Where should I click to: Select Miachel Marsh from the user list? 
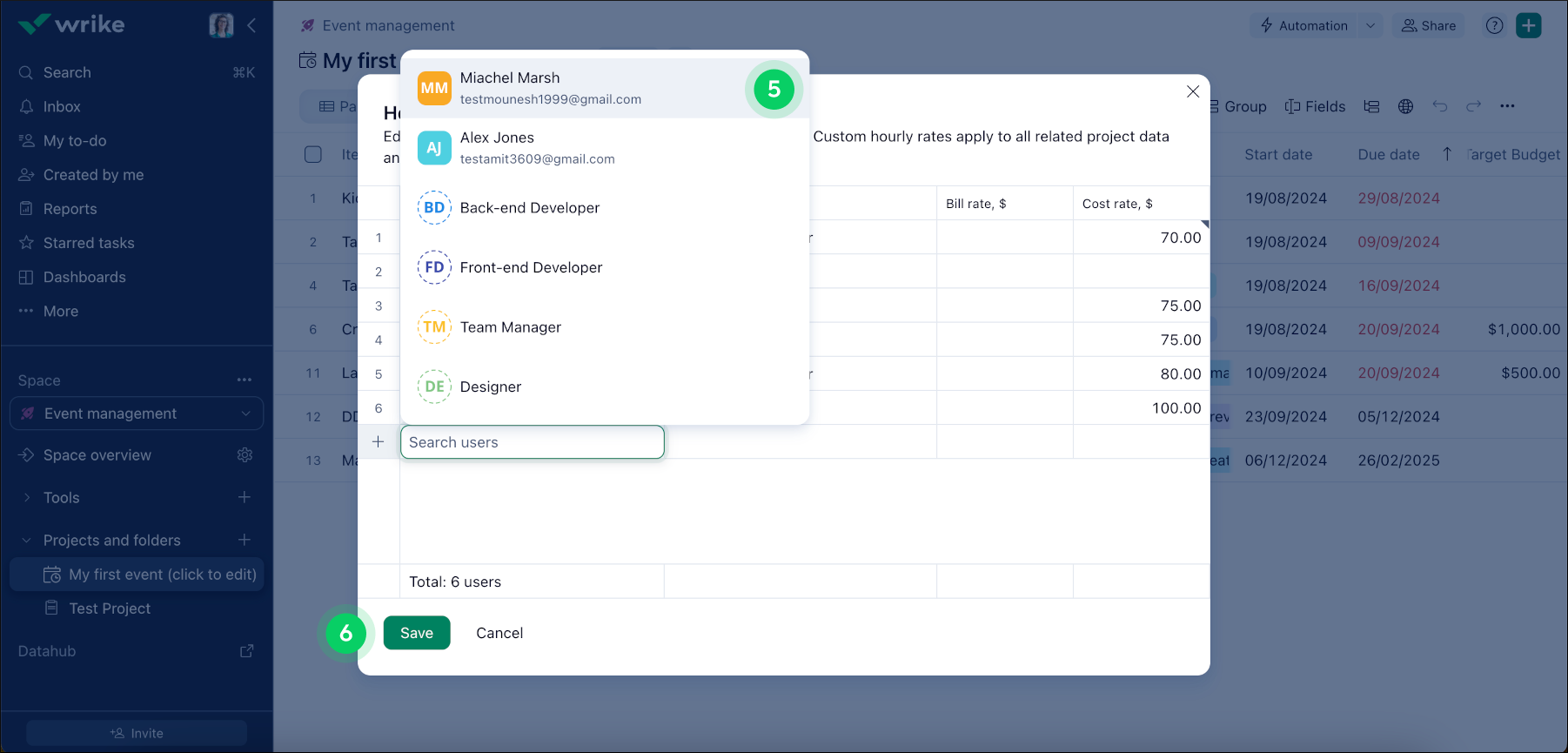click(x=605, y=88)
